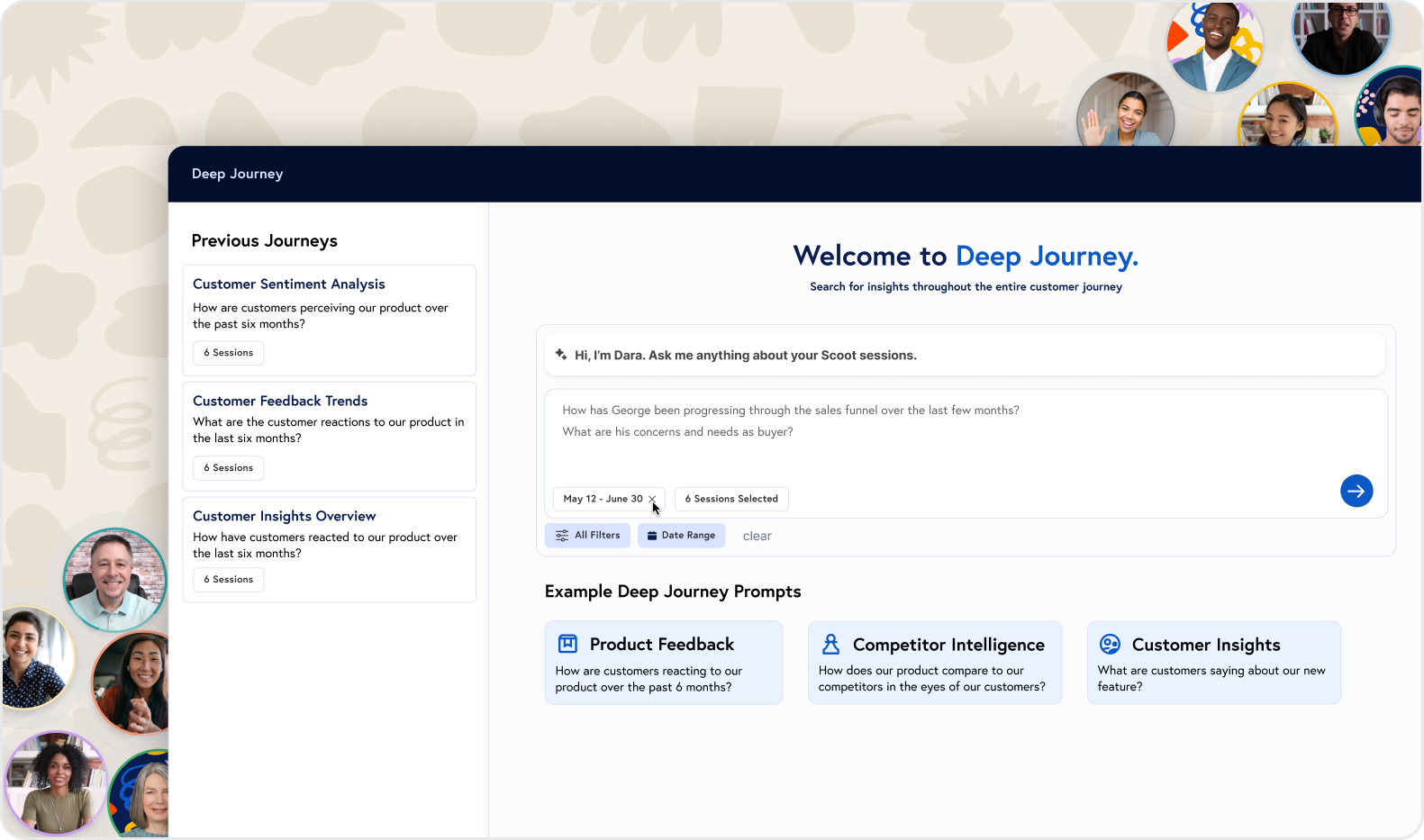Click the Previous Journeys heading
Image resolution: width=1424 pixels, height=840 pixels.
[x=265, y=240]
